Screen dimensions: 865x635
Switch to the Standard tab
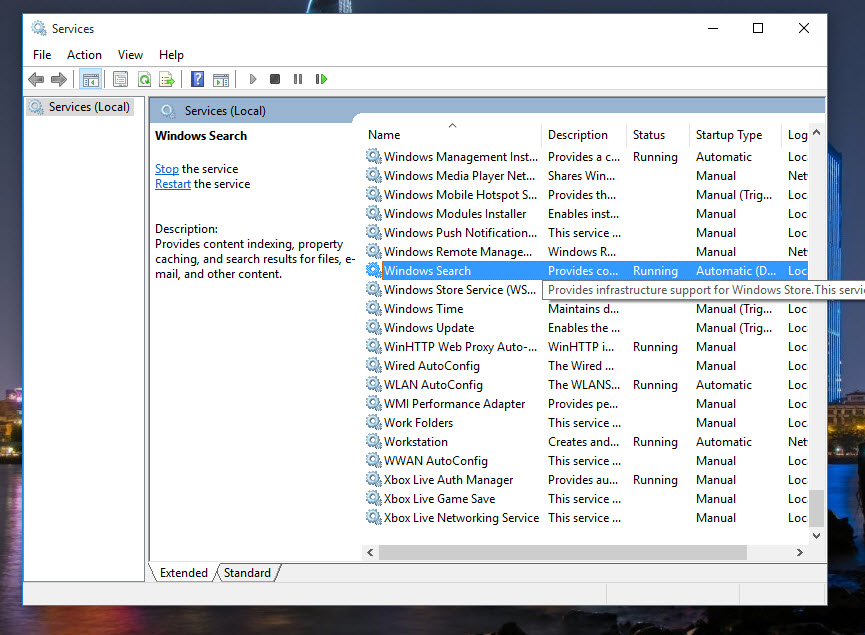(247, 573)
